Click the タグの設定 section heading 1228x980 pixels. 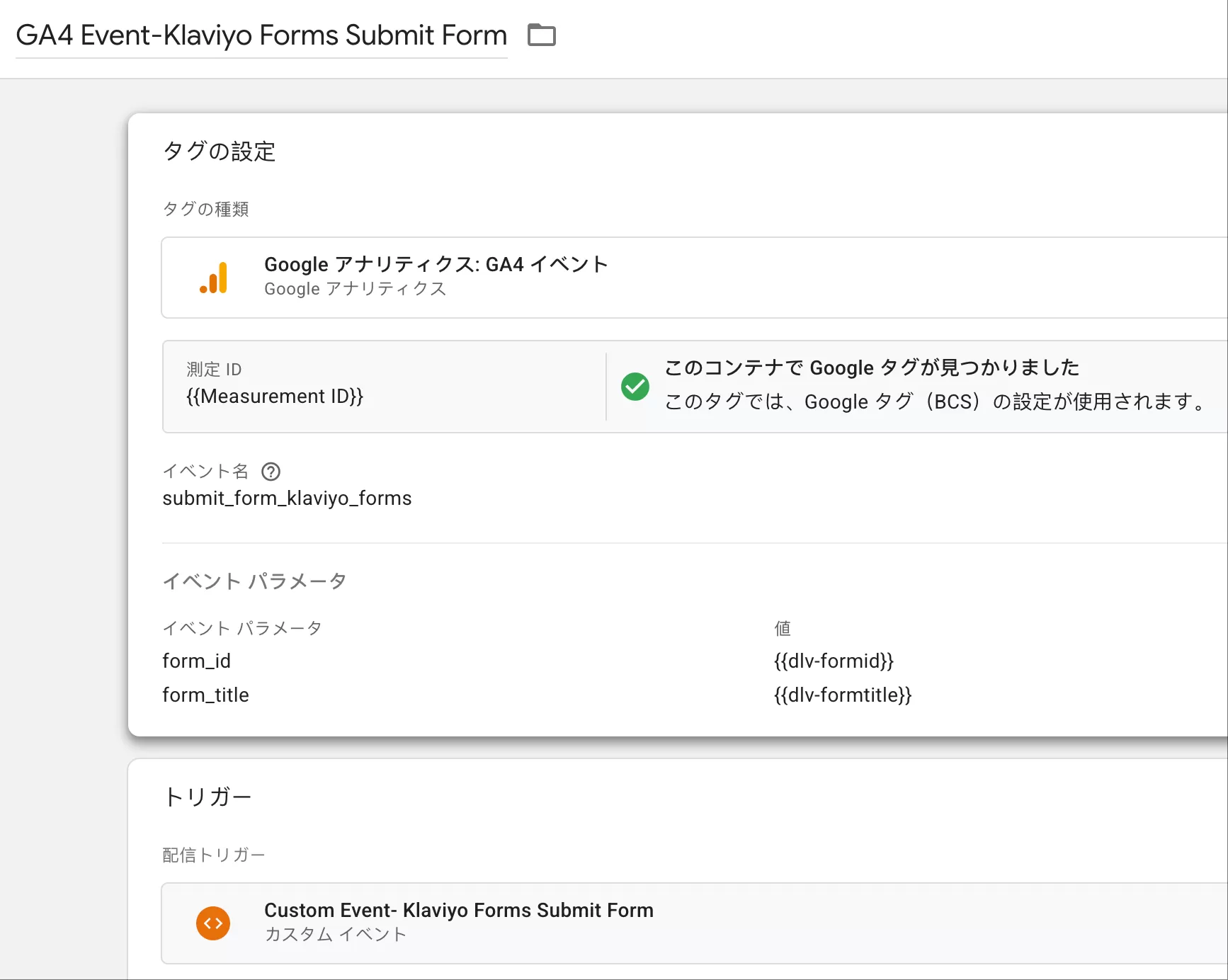coord(219,152)
